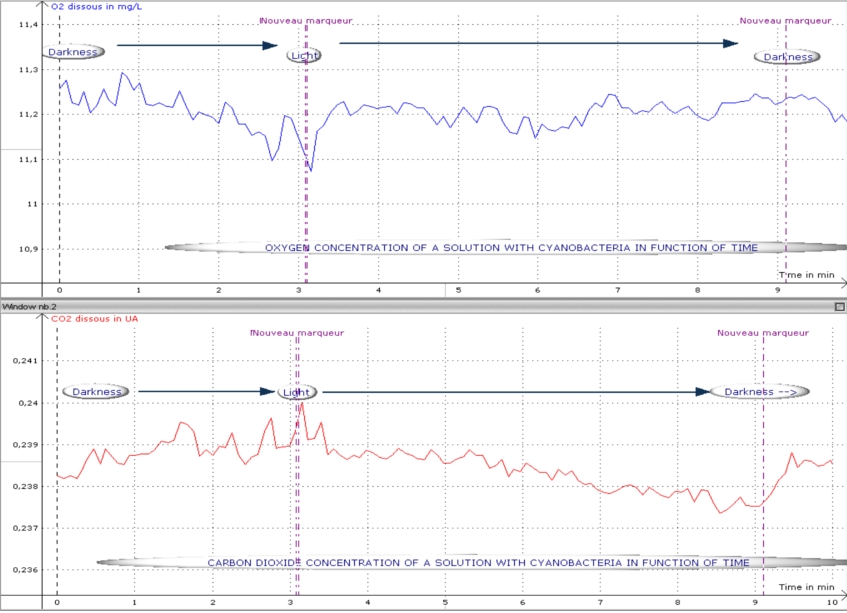Select short arrow before Light on oxygen chart
Image resolution: width=847 pixels, height=613 pixels.
(x=196, y=45)
